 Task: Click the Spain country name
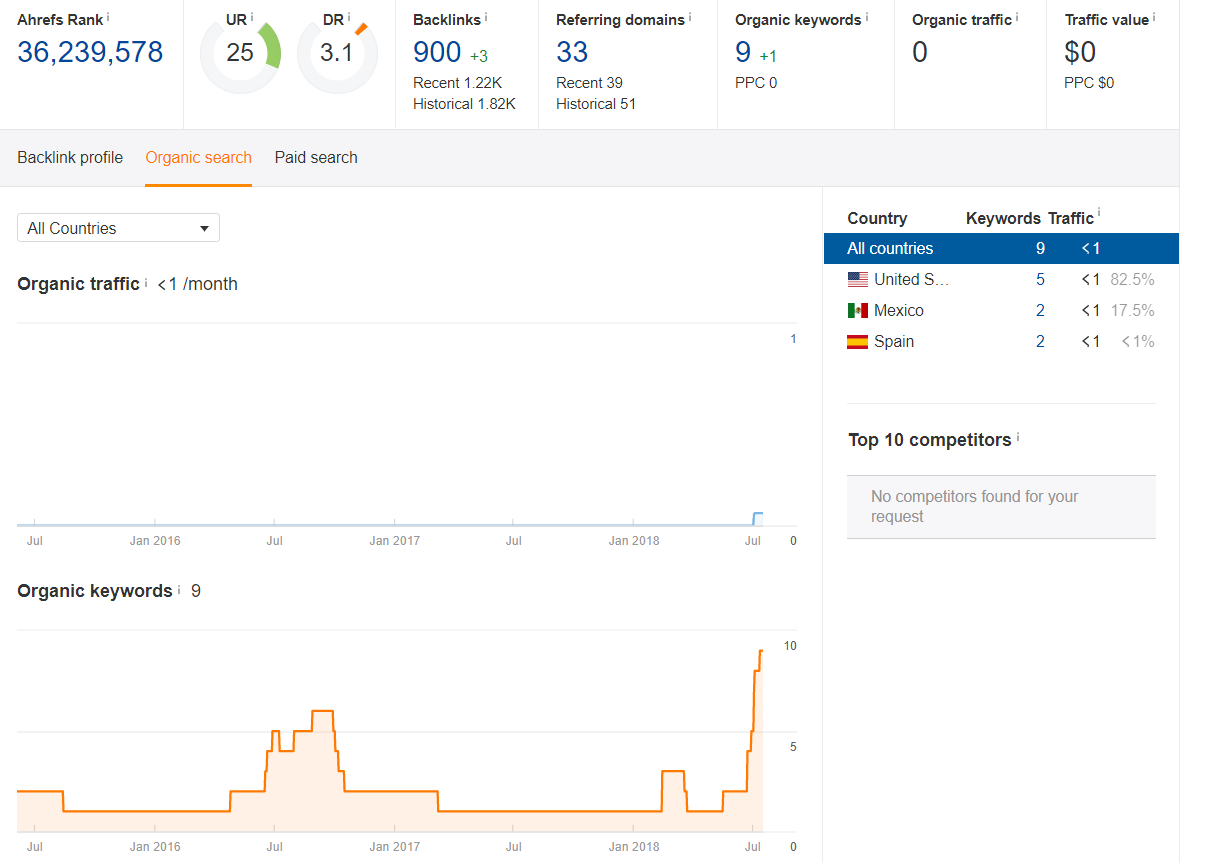(894, 341)
